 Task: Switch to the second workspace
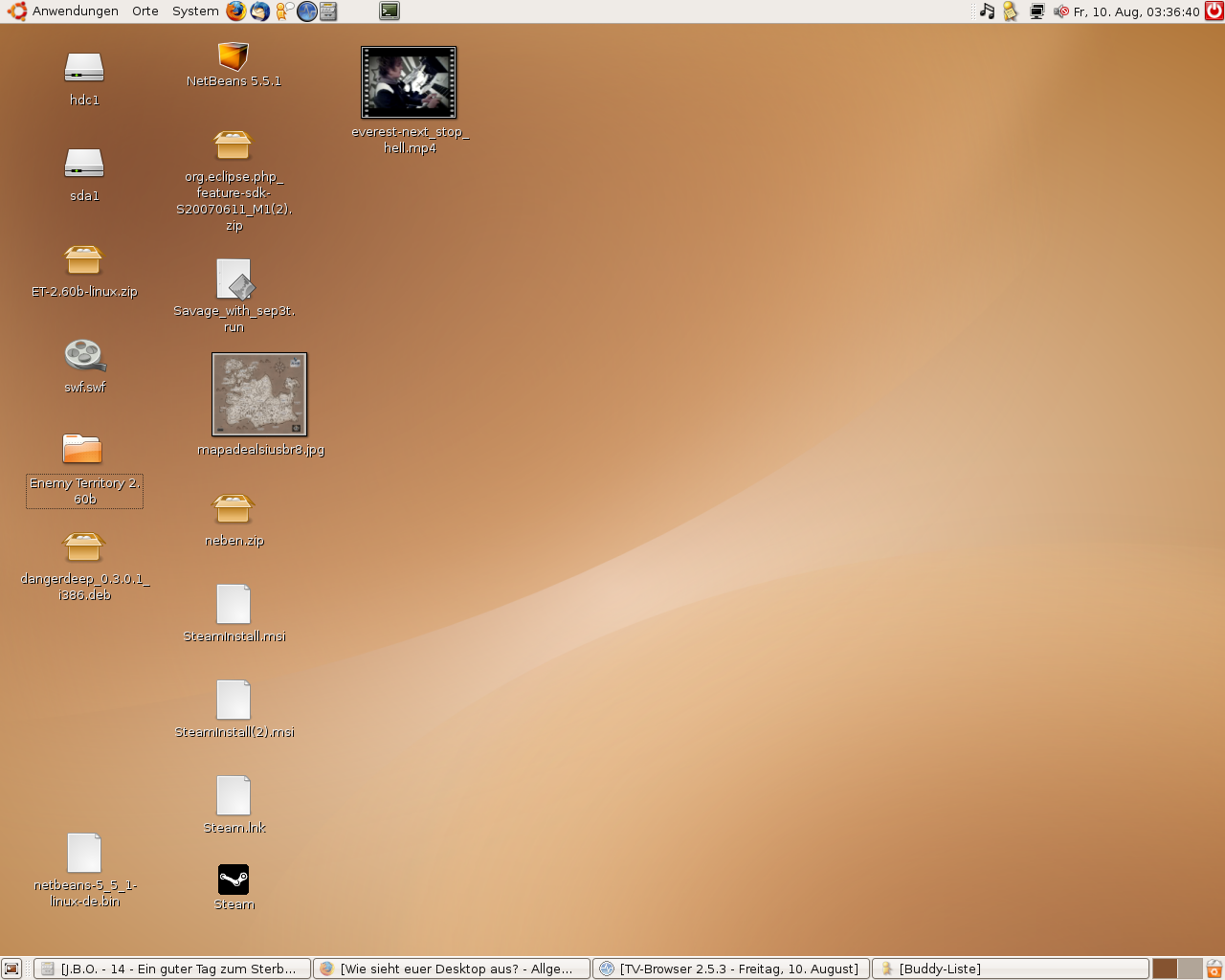pos(1190,969)
